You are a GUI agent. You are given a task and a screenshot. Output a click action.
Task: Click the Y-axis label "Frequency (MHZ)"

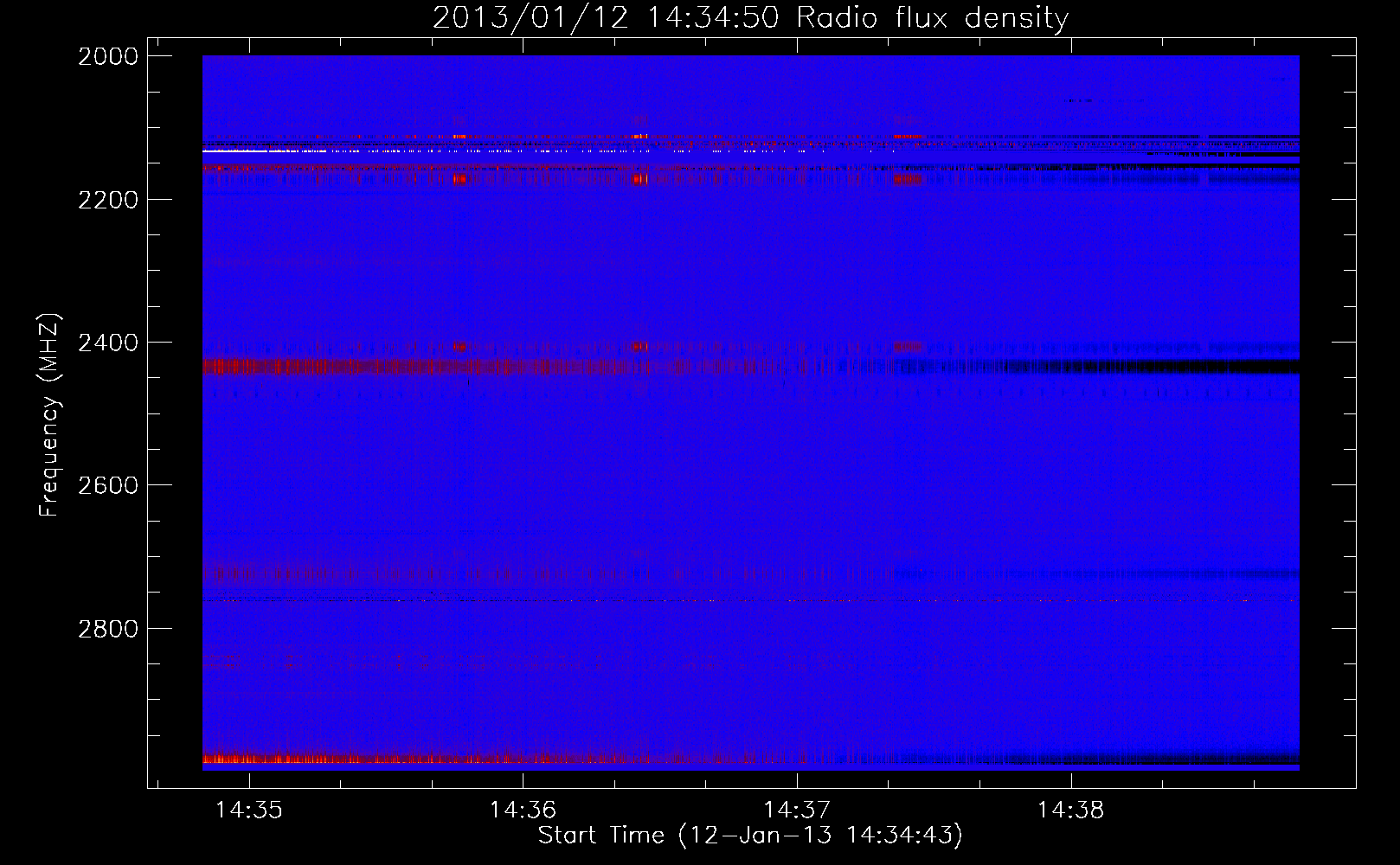(x=50, y=415)
